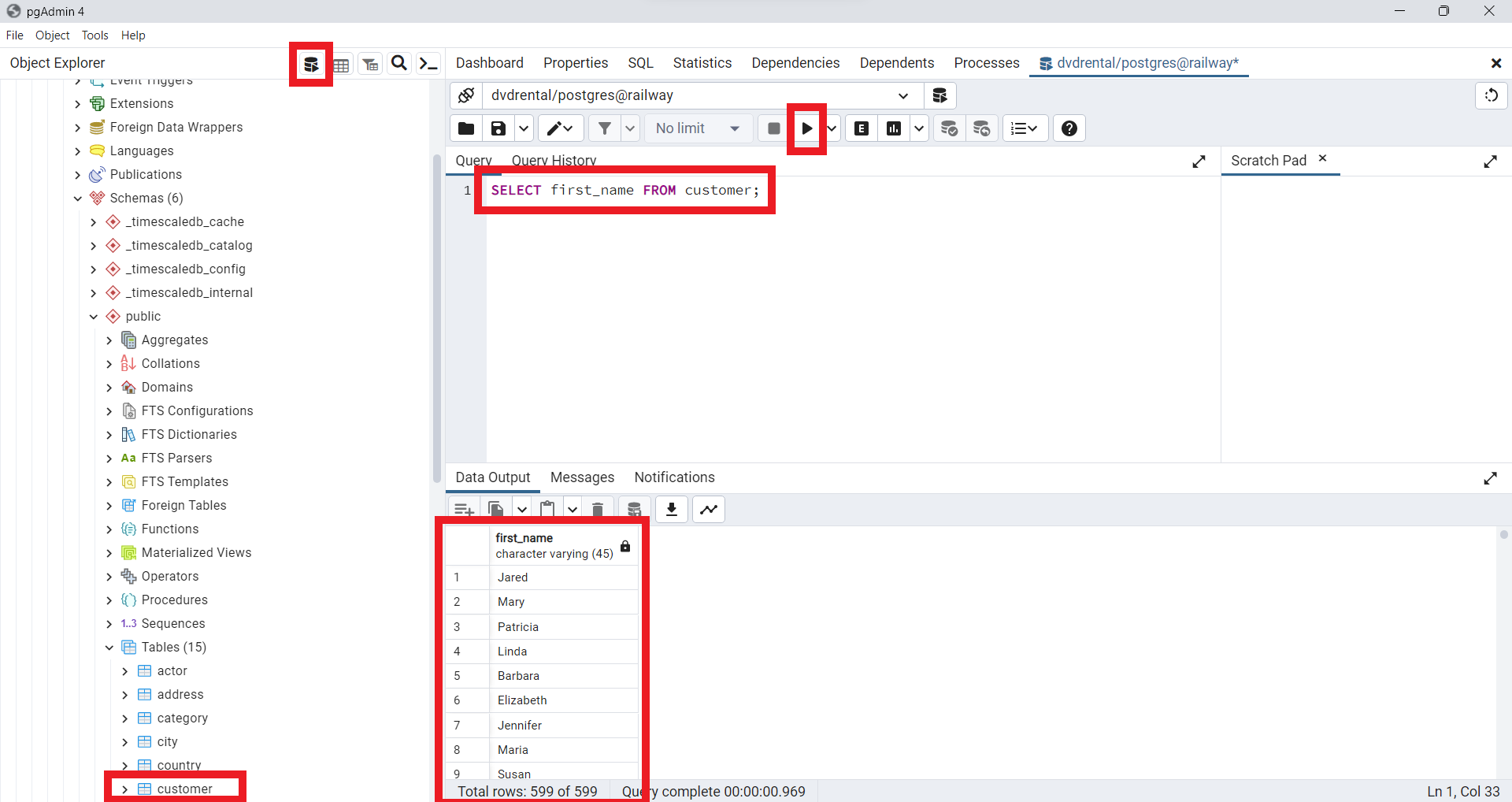The width and height of the screenshot is (1512, 802).
Task: Collapse public schema node
Action: (94, 317)
